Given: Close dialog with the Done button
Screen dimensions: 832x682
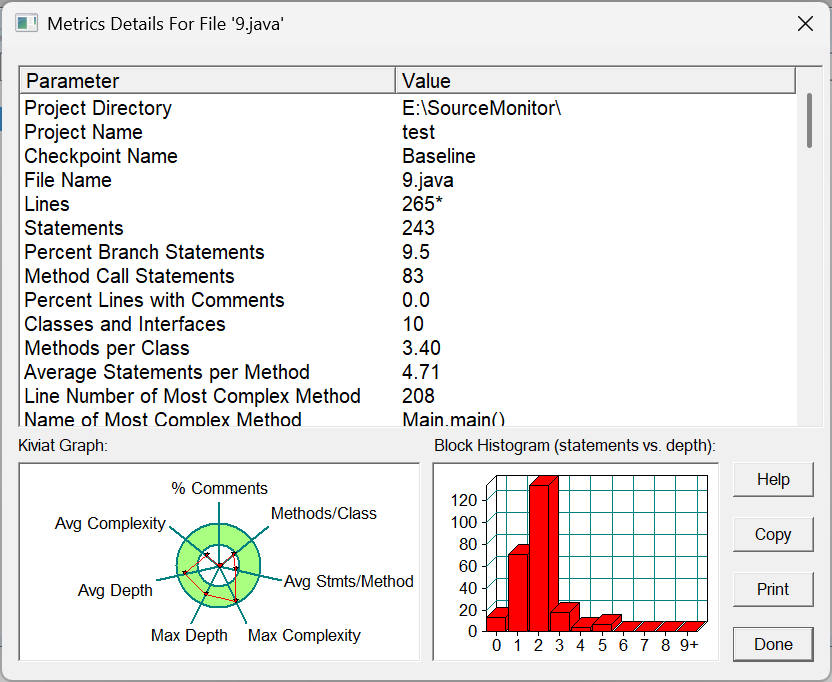Looking at the screenshot, I should (x=773, y=644).
